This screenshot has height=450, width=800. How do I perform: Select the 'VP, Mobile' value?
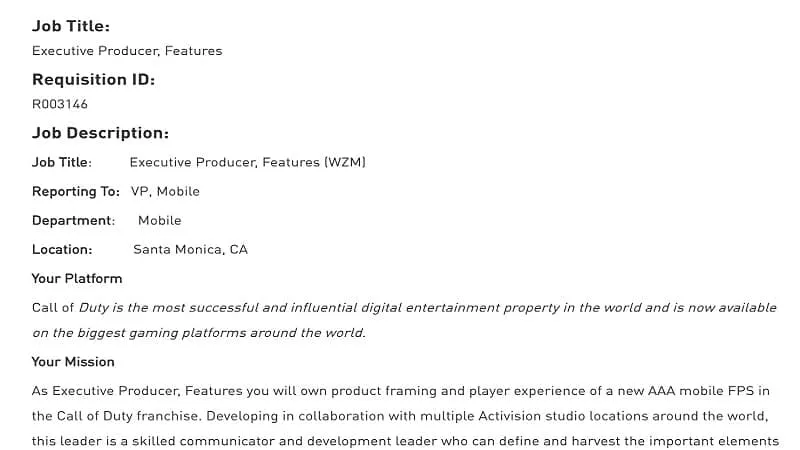[x=165, y=191]
